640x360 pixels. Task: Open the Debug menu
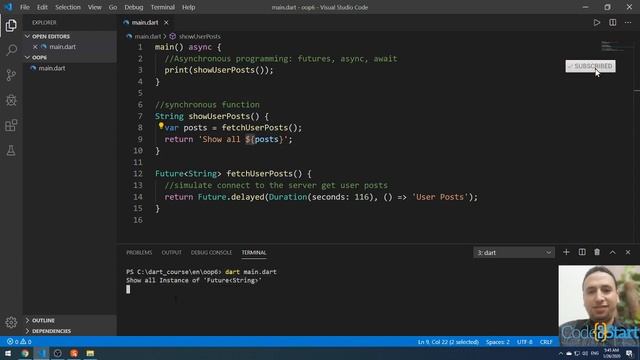(x=133, y=7)
